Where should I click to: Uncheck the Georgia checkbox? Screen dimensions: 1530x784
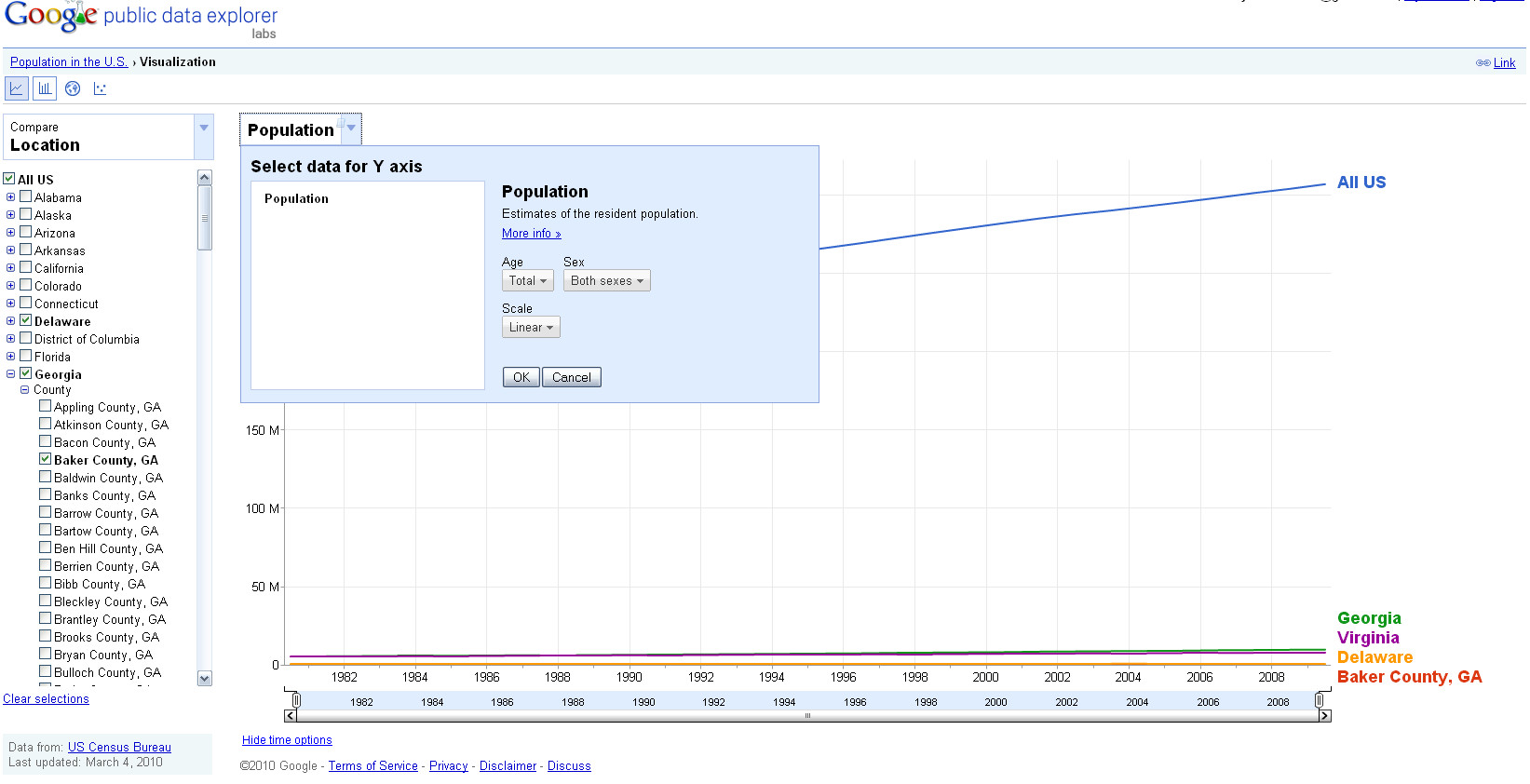(x=26, y=373)
